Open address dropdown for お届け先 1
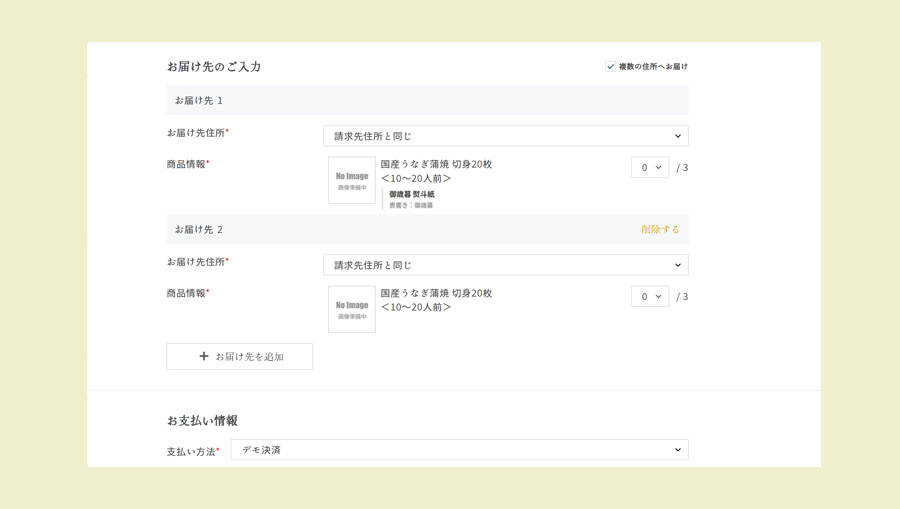This screenshot has height=509, width=900. 505,136
